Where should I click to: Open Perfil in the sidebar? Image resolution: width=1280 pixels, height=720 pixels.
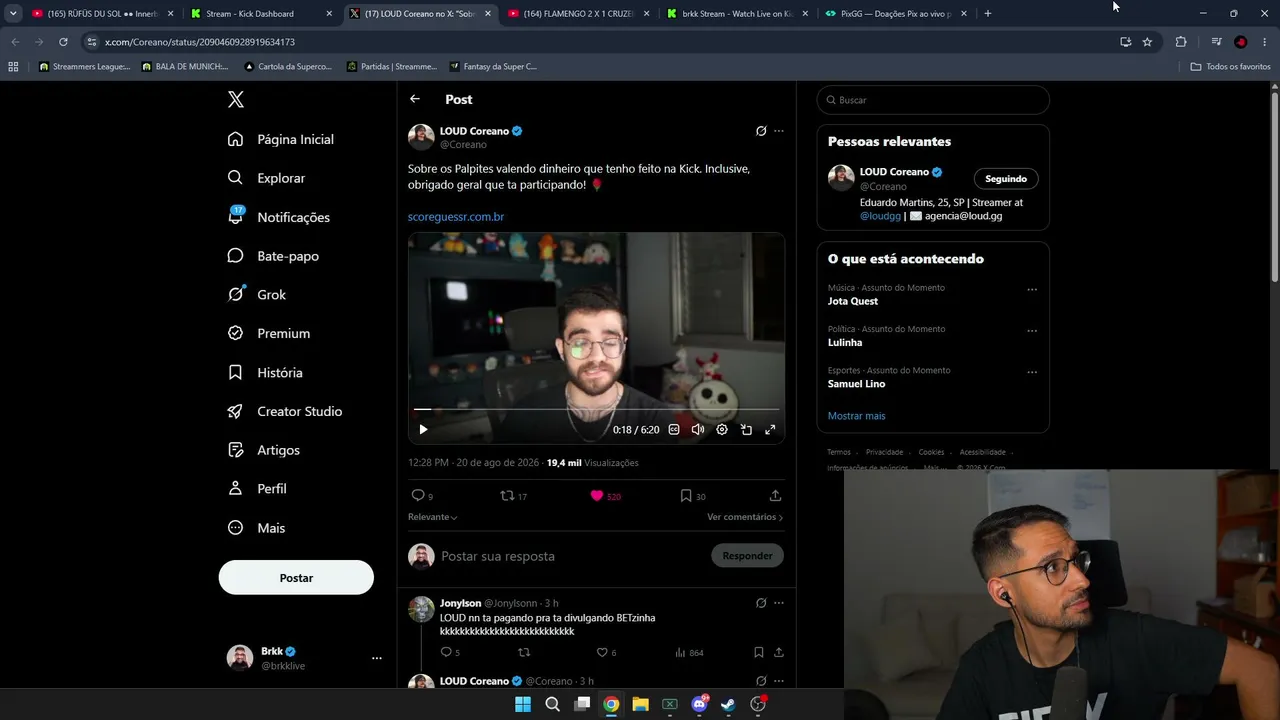pos(257,489)
